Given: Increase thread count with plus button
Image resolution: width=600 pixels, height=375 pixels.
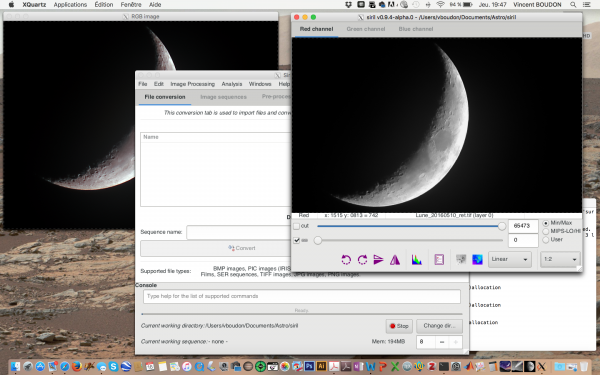Looking at the screenshot, I should [455, 342].
